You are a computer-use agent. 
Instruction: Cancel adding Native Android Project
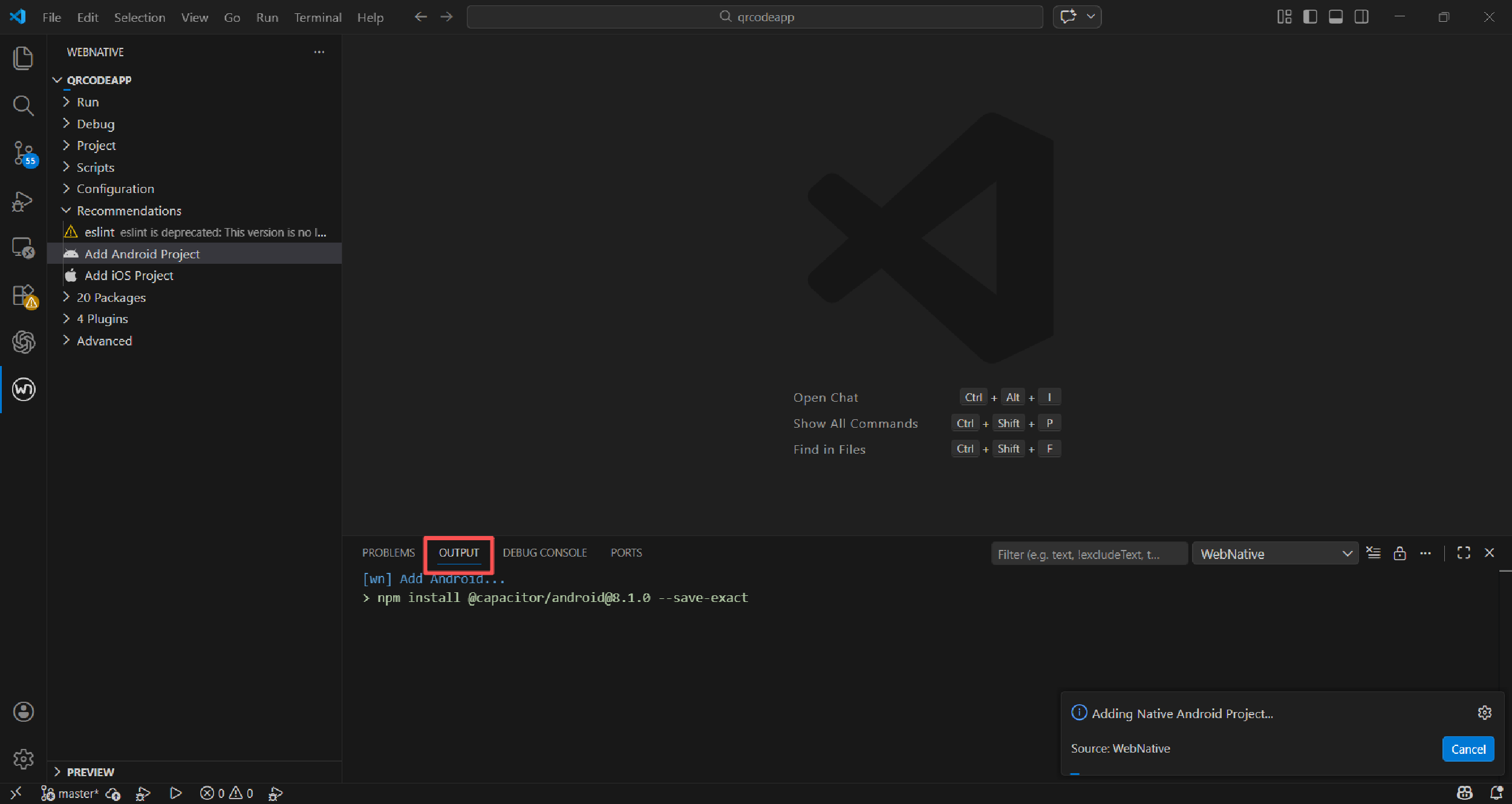coord(1468,749)
